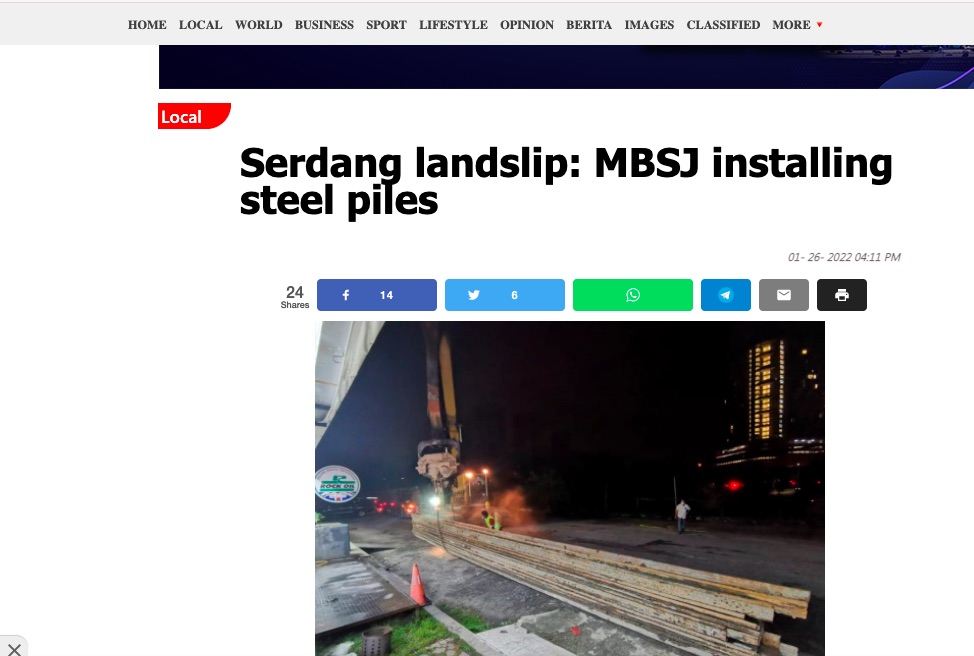Viewport: 974px width, 656px height.
Task: Go to the LIFESTYLE section
Action: (x=453, y=25)
